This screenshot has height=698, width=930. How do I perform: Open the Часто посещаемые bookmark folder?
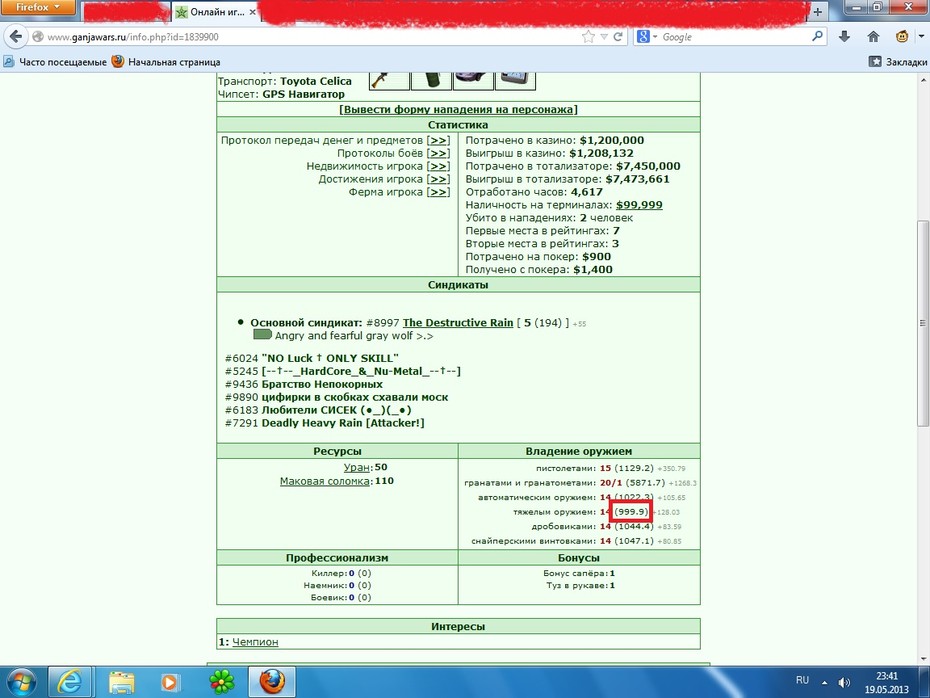click(55, 62)
